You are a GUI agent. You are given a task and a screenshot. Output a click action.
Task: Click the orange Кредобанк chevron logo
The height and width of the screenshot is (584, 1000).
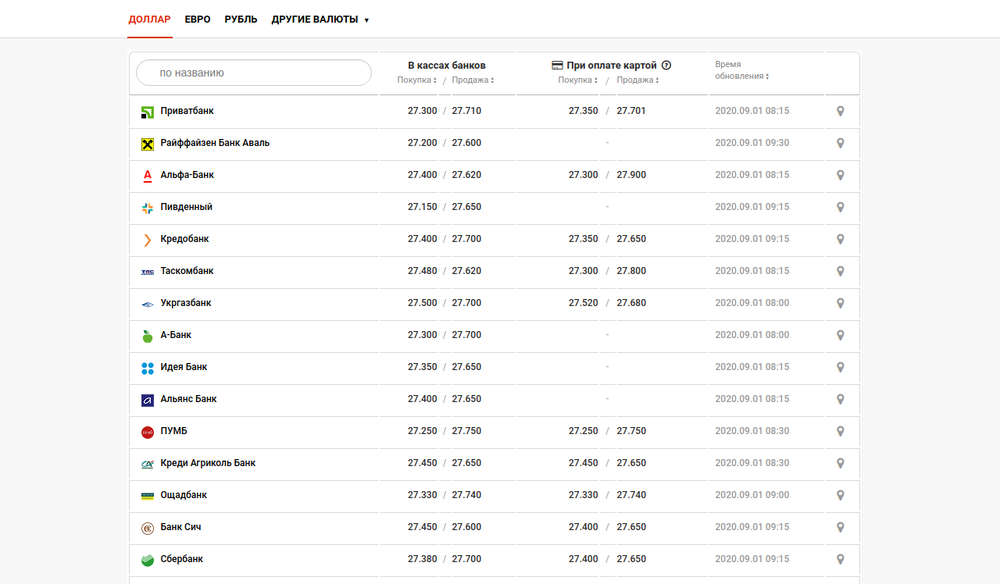[147, 240]
